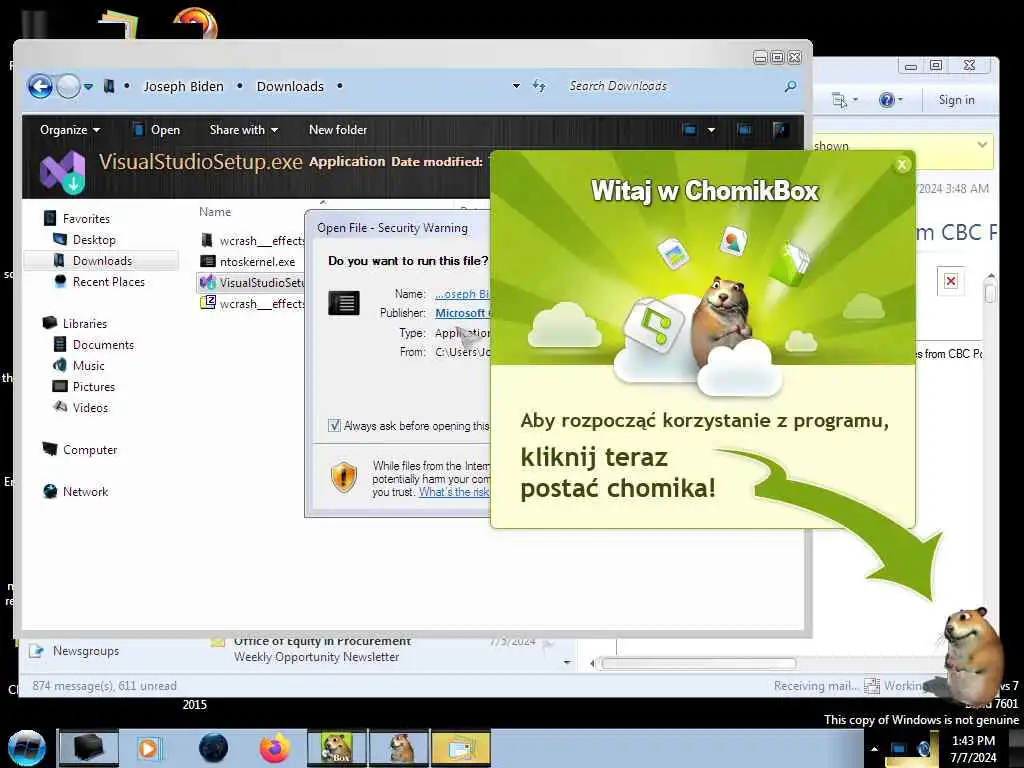Expand the yellow info bar chevron
The width and height of the screenshot is (1024, 768).
click(982, 145)
